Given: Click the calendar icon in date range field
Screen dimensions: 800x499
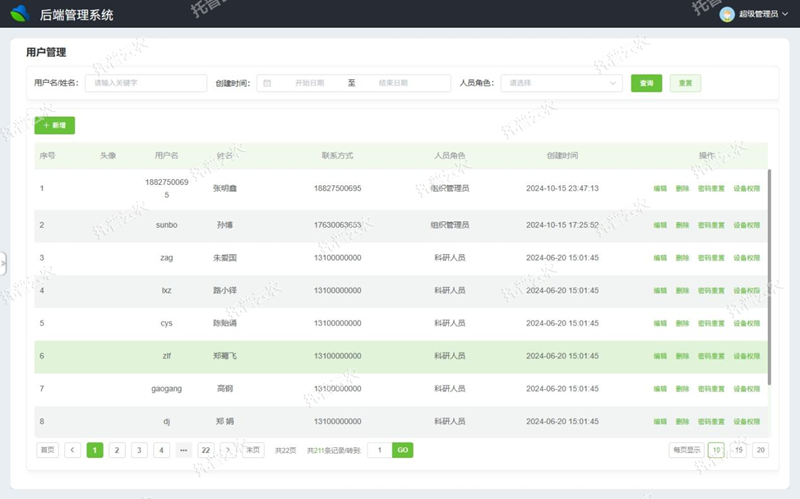Looking at the screenshot, I should pyautogui.click(x=267, y=83).
